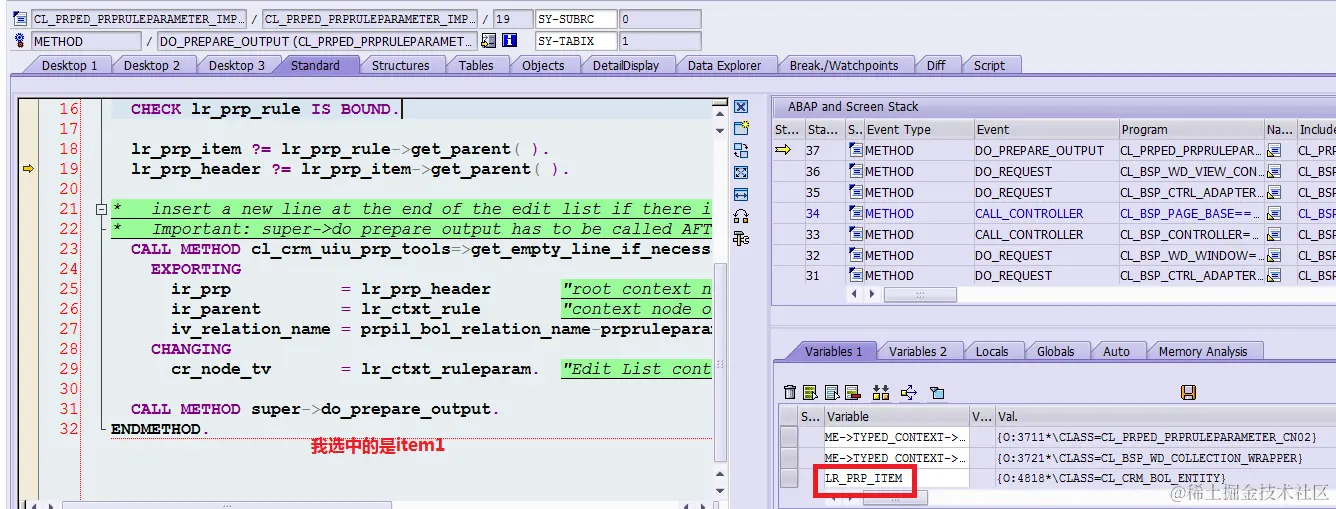Click the CL_BSP_WD_WINDOW program cell

[1190, 256]
